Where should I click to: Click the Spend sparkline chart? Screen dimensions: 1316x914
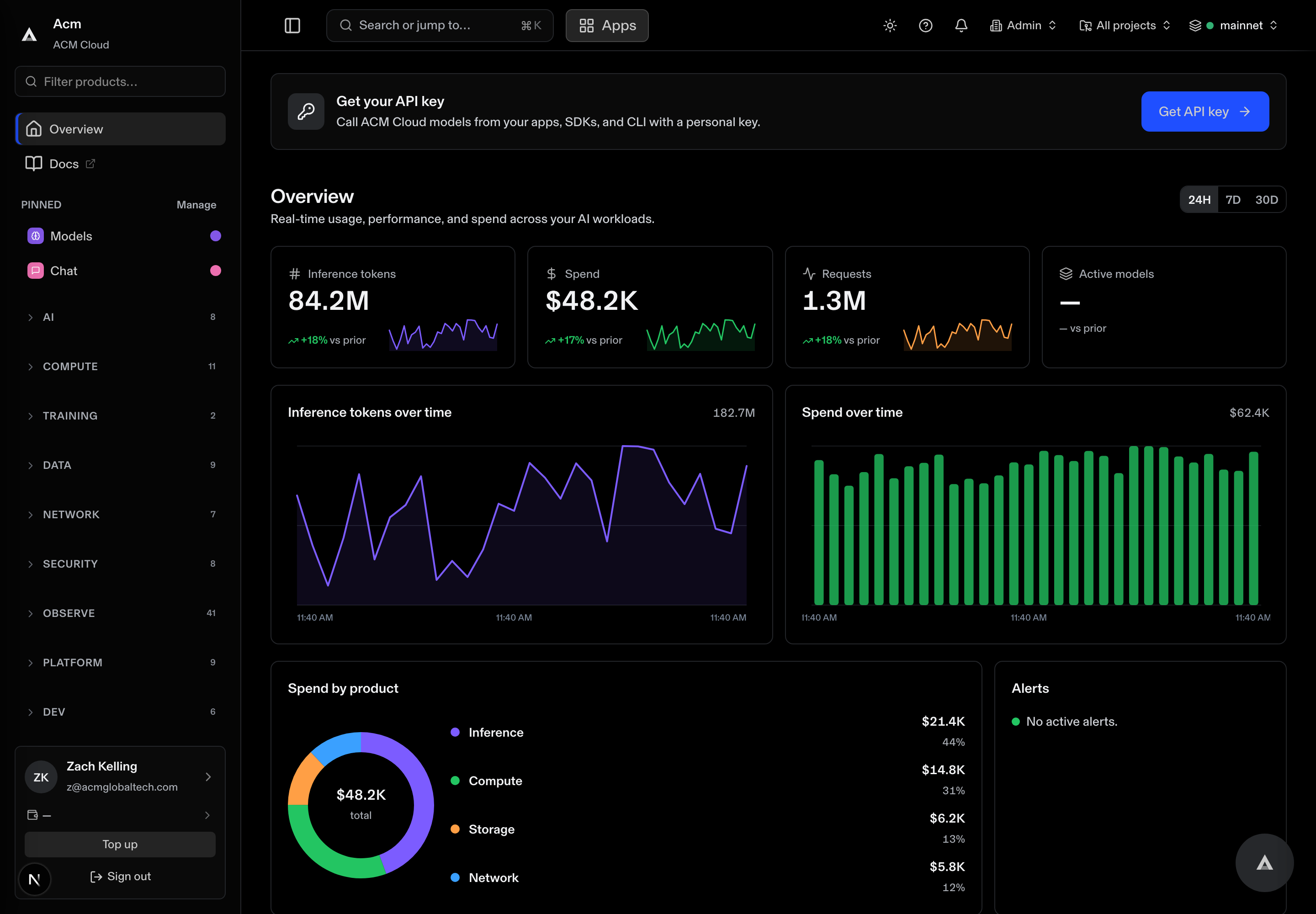(x=700, y=335)
